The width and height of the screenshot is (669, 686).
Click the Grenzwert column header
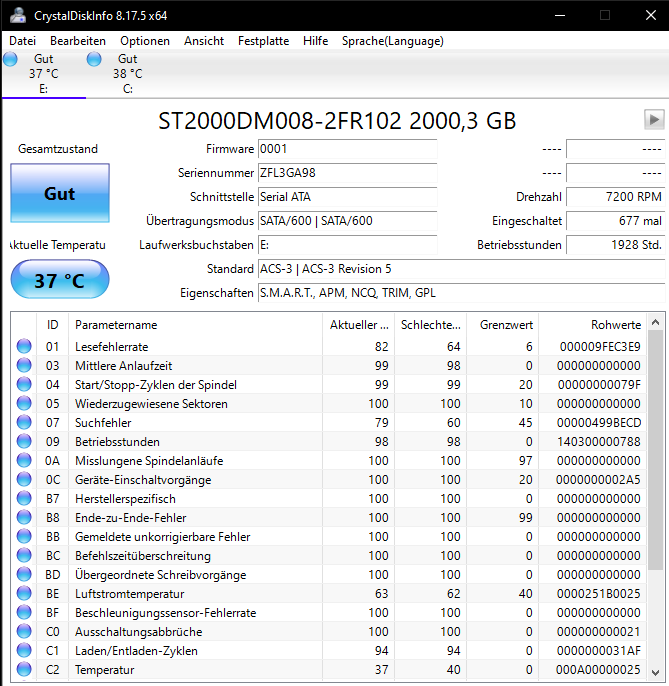point(503,325)
